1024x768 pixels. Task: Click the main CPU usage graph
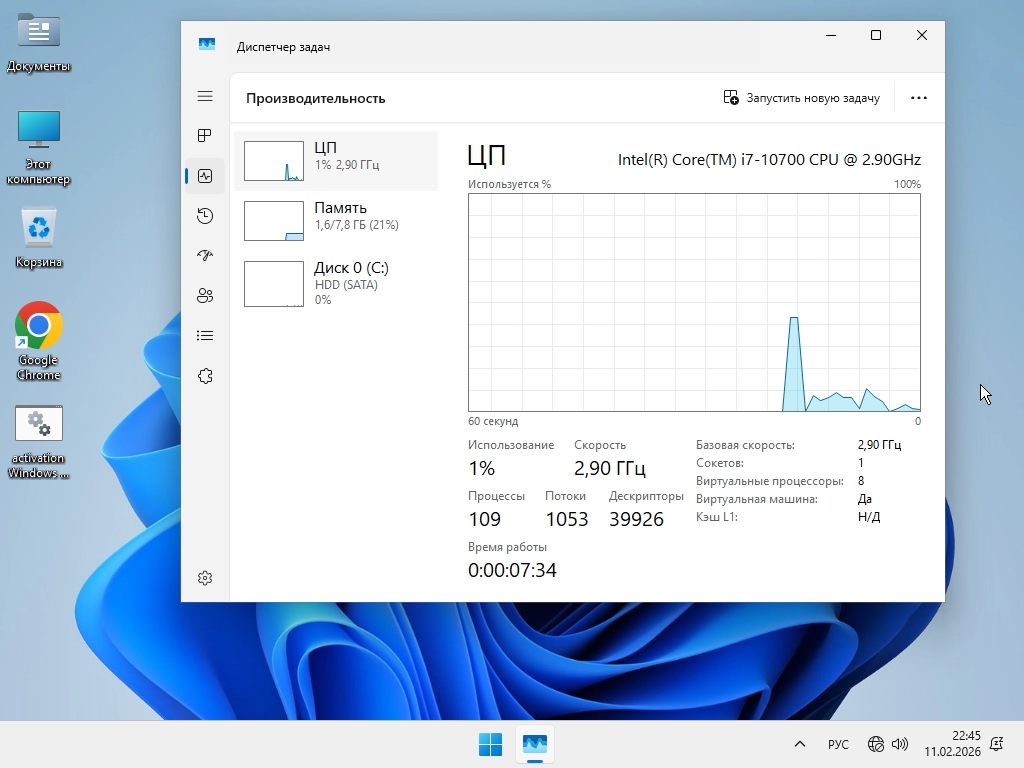pos(694,302)
